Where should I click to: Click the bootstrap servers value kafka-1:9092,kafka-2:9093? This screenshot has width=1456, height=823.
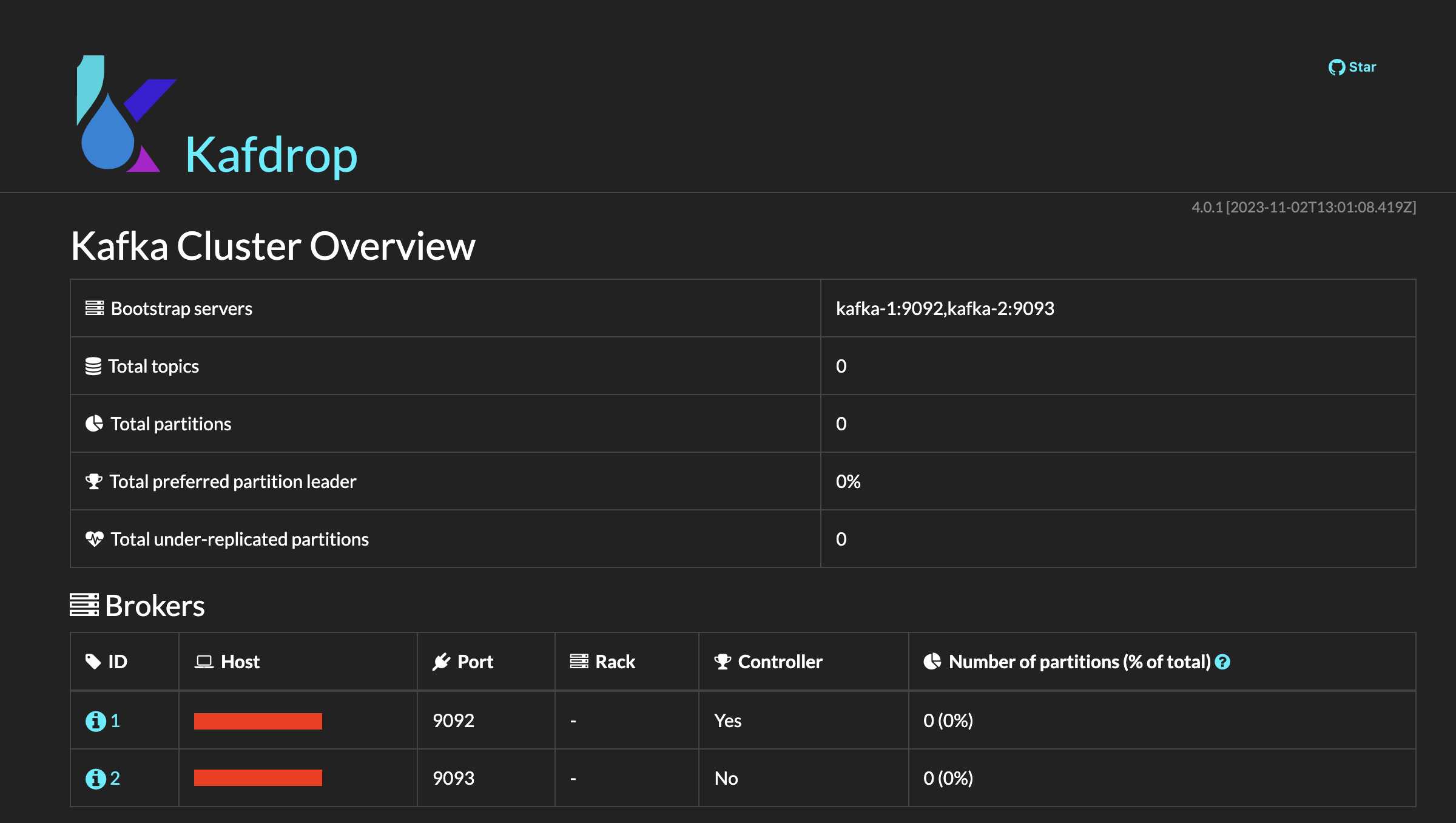[945, 308]
